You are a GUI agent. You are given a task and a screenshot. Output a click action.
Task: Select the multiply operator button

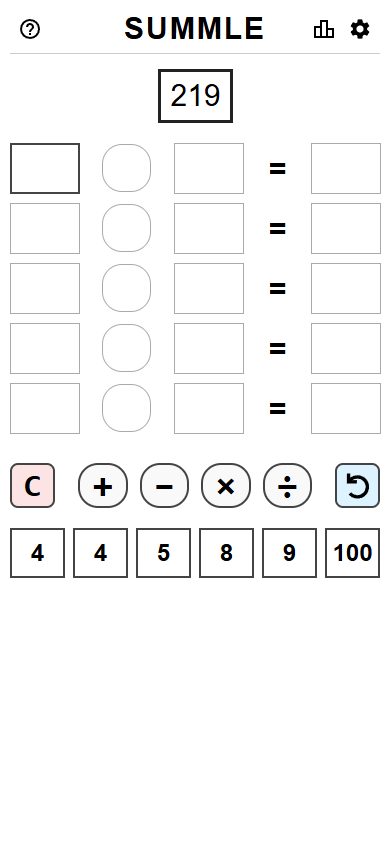coord(226,486)
